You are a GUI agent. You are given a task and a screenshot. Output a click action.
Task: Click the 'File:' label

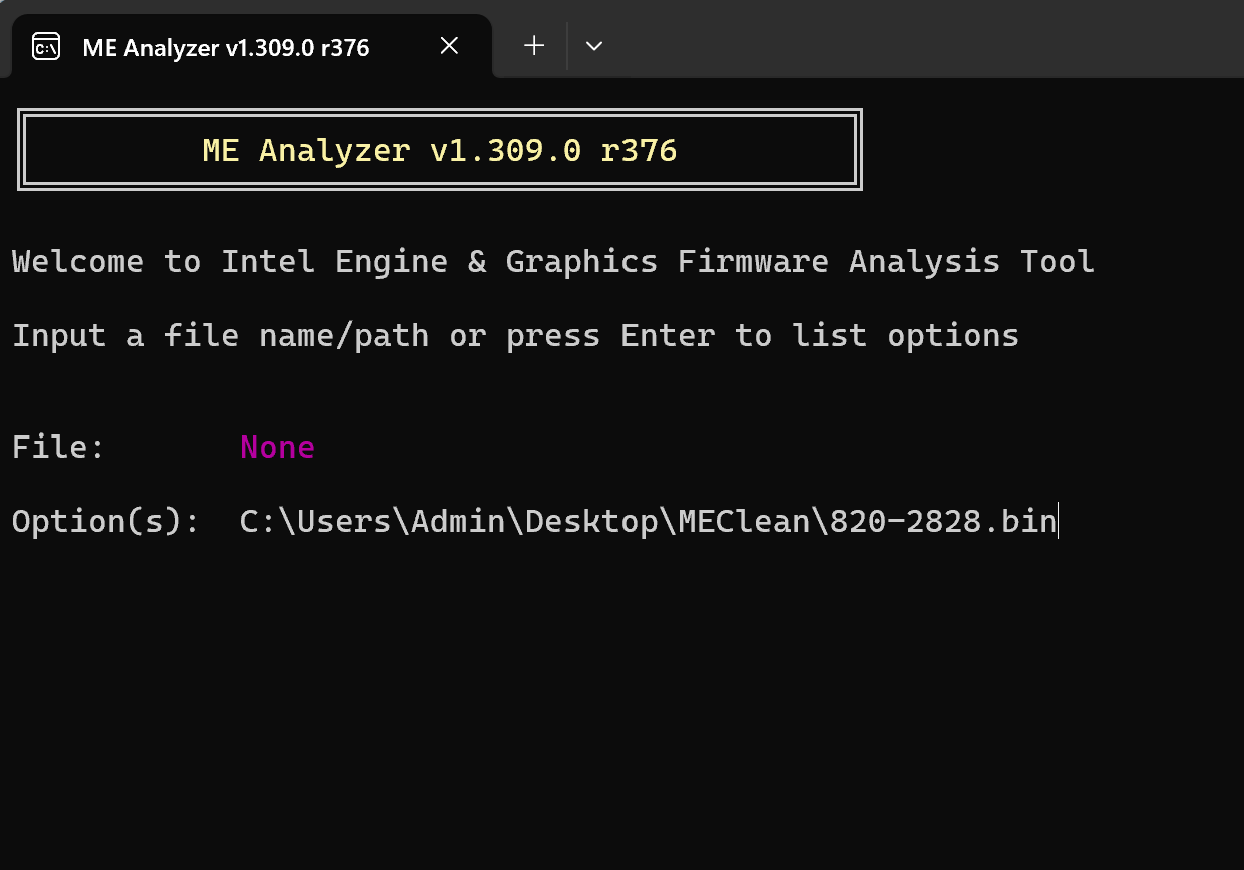[58, 447]
